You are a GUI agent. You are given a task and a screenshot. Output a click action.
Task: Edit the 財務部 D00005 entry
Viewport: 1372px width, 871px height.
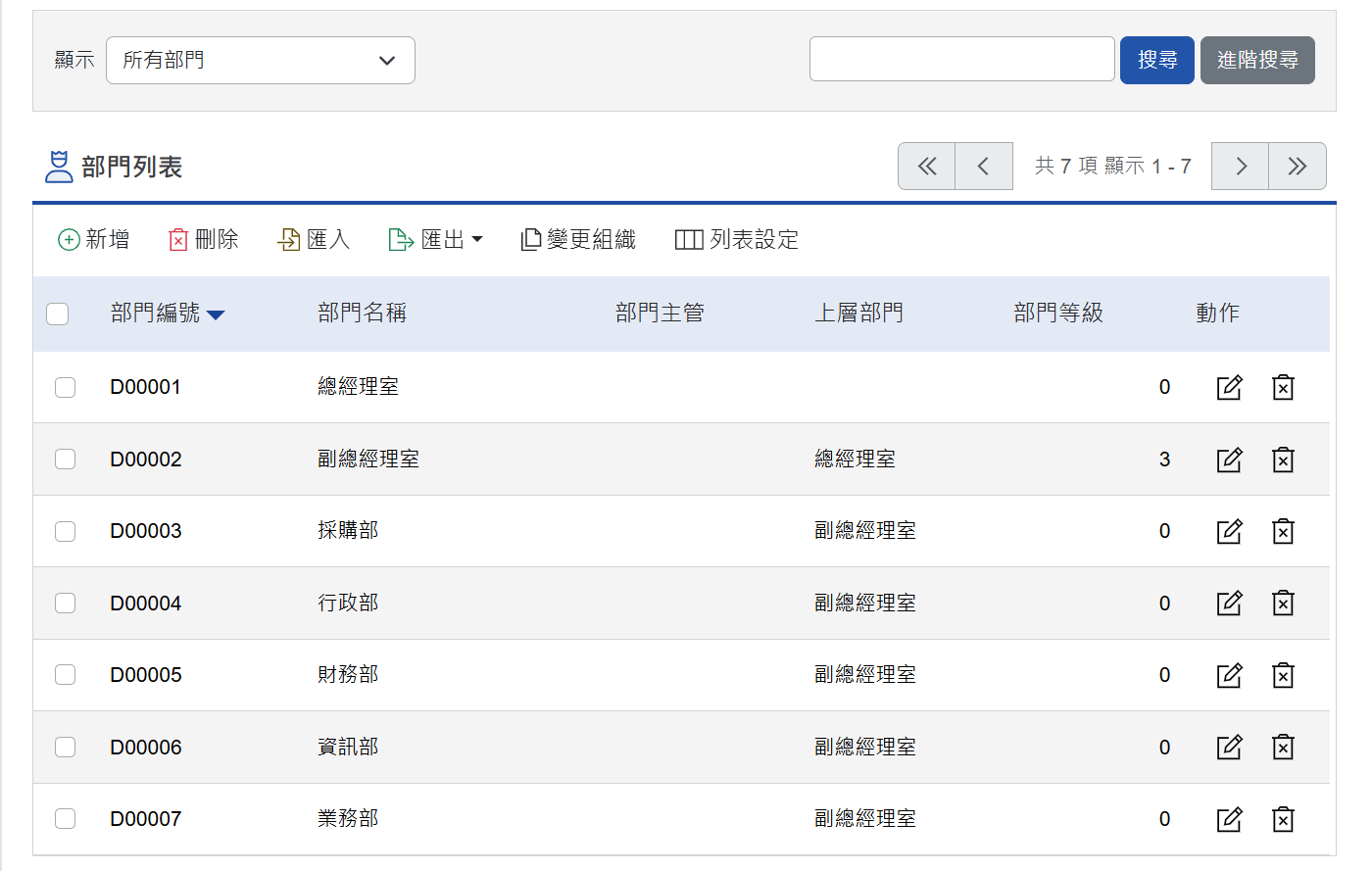[x=1229, y=675]
